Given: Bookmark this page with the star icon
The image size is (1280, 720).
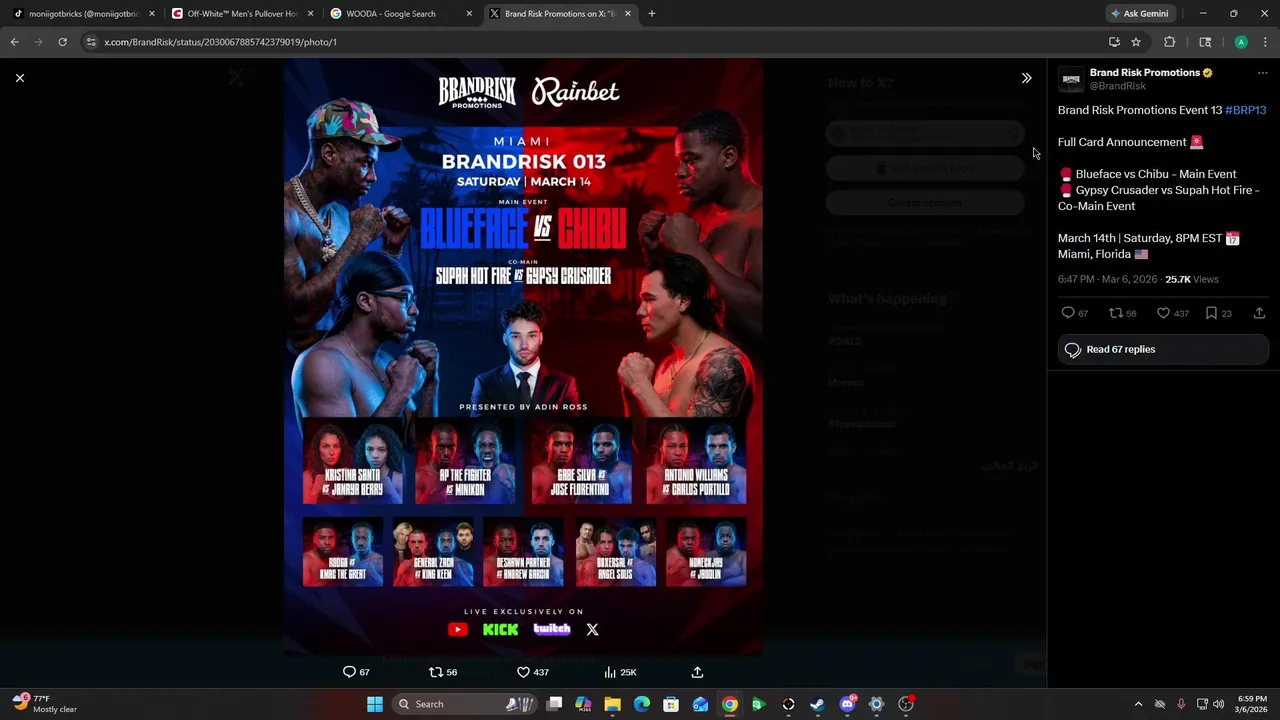Looking at the screenshot, I should 1136,42.
